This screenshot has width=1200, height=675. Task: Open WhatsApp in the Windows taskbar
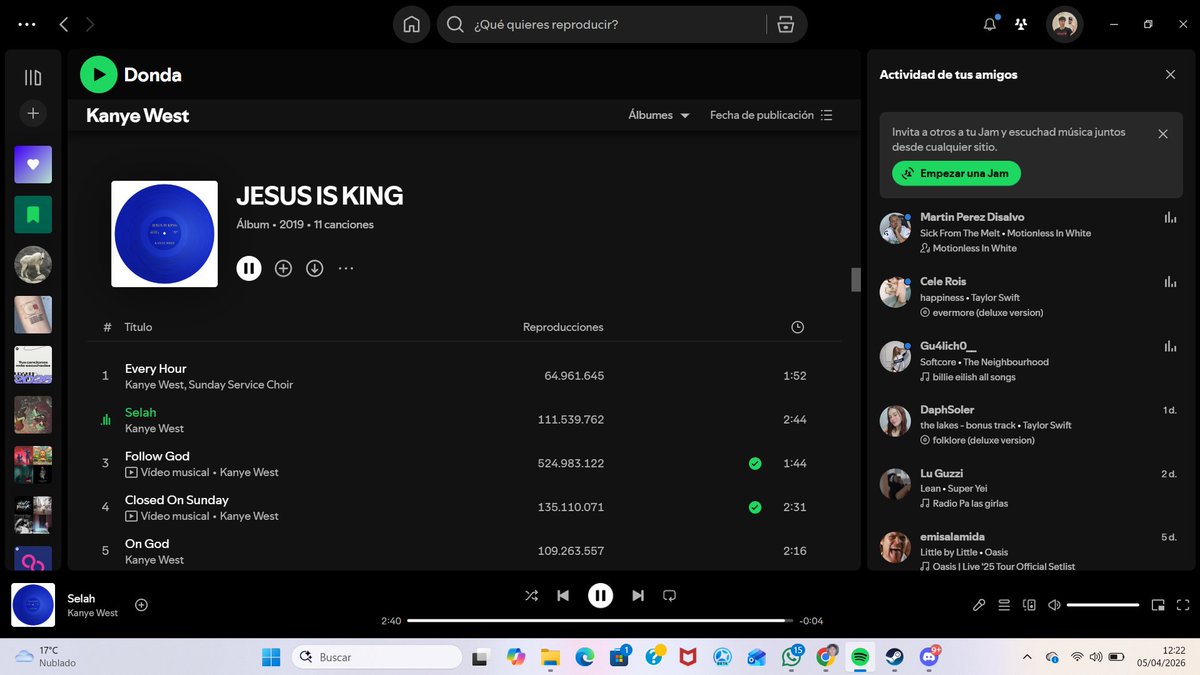click(792, 657)
